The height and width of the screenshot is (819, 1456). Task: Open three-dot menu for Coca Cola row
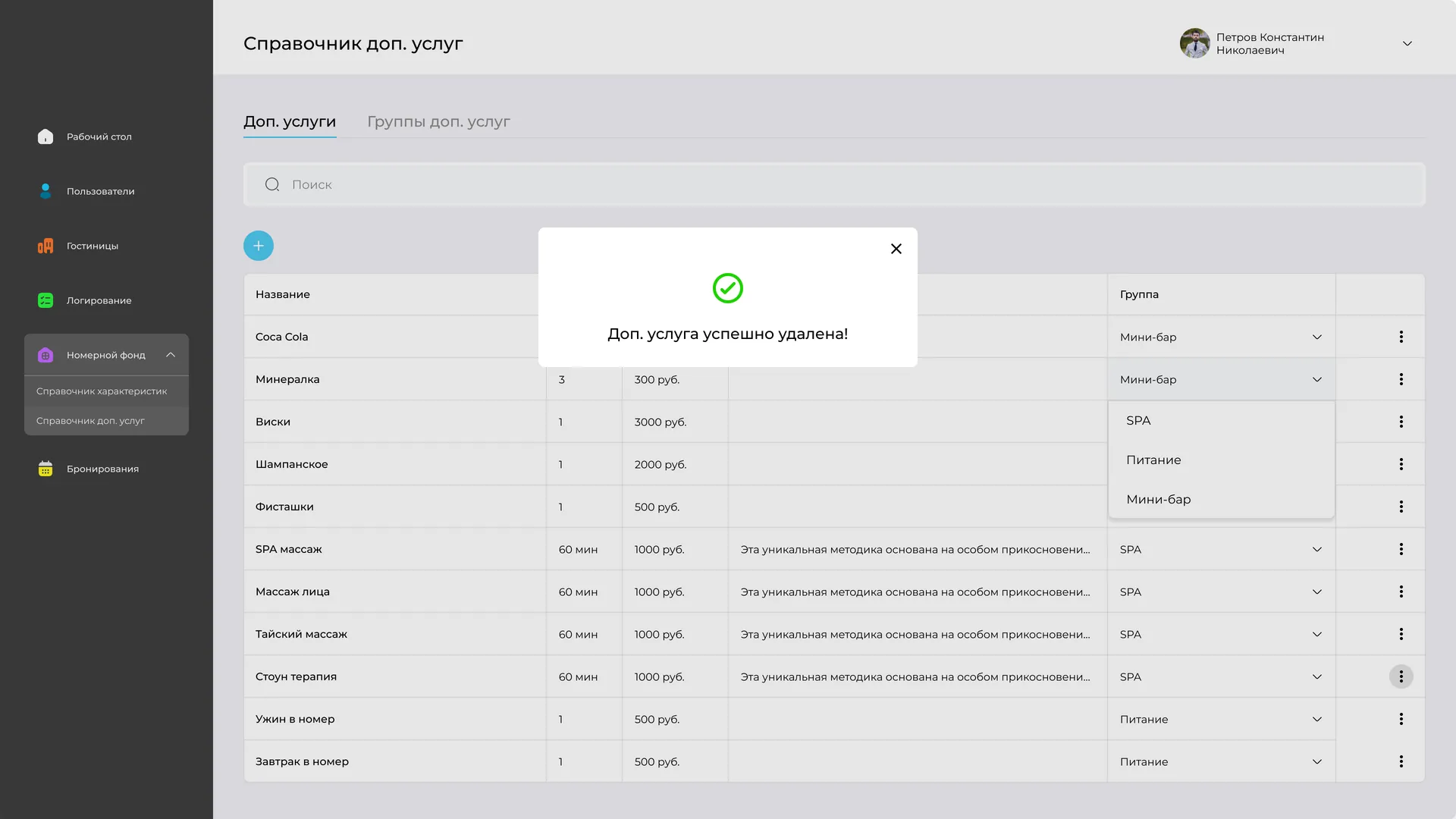coord(1401,337)
